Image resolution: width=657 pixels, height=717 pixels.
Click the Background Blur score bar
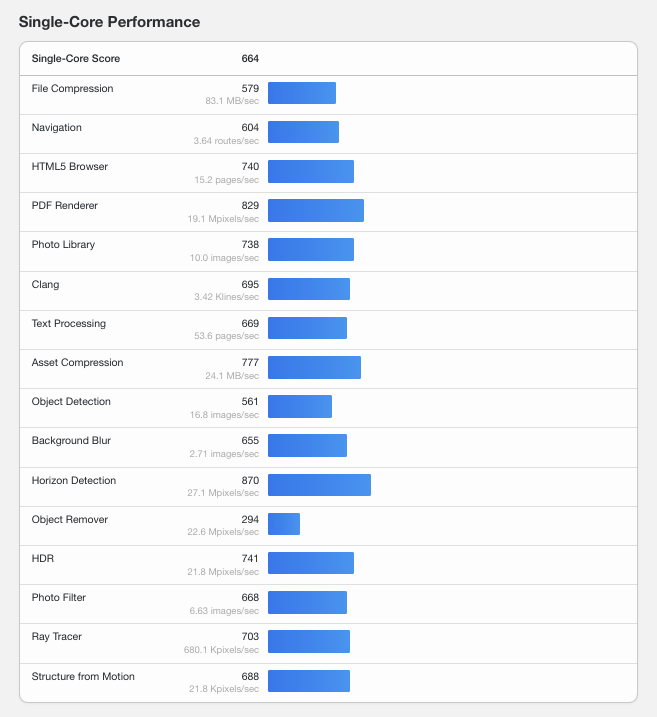[x=307, y=445]
